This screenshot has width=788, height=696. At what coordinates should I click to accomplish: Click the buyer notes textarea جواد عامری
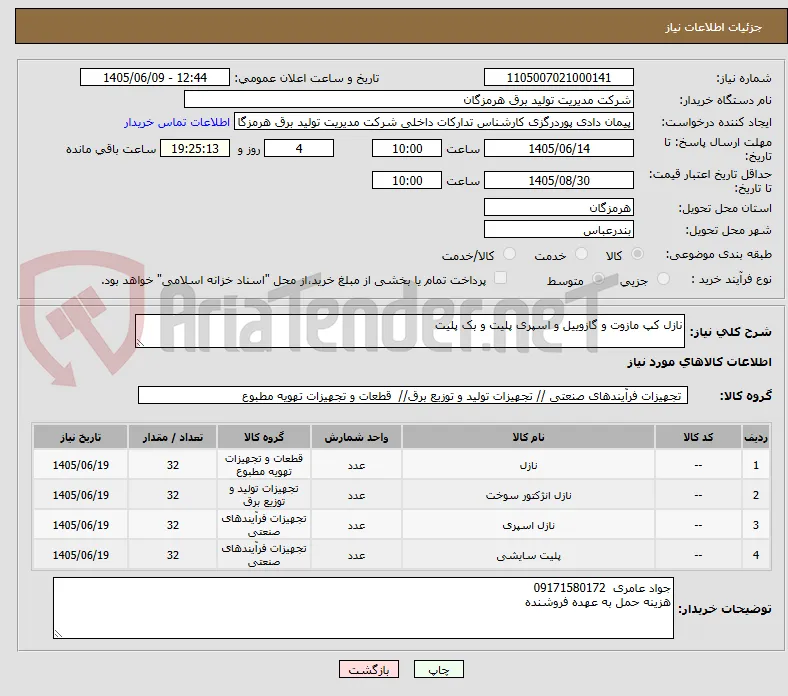tap(363, 608)
